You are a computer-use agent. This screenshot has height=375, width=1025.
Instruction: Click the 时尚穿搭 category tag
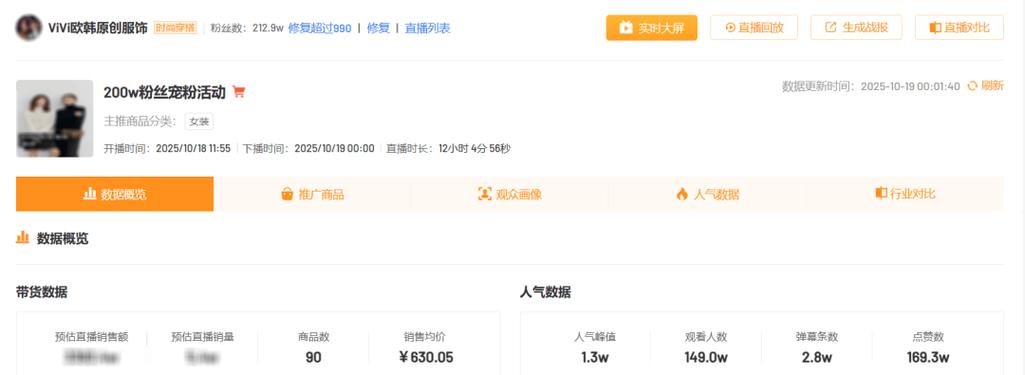(x=175, y=28)
